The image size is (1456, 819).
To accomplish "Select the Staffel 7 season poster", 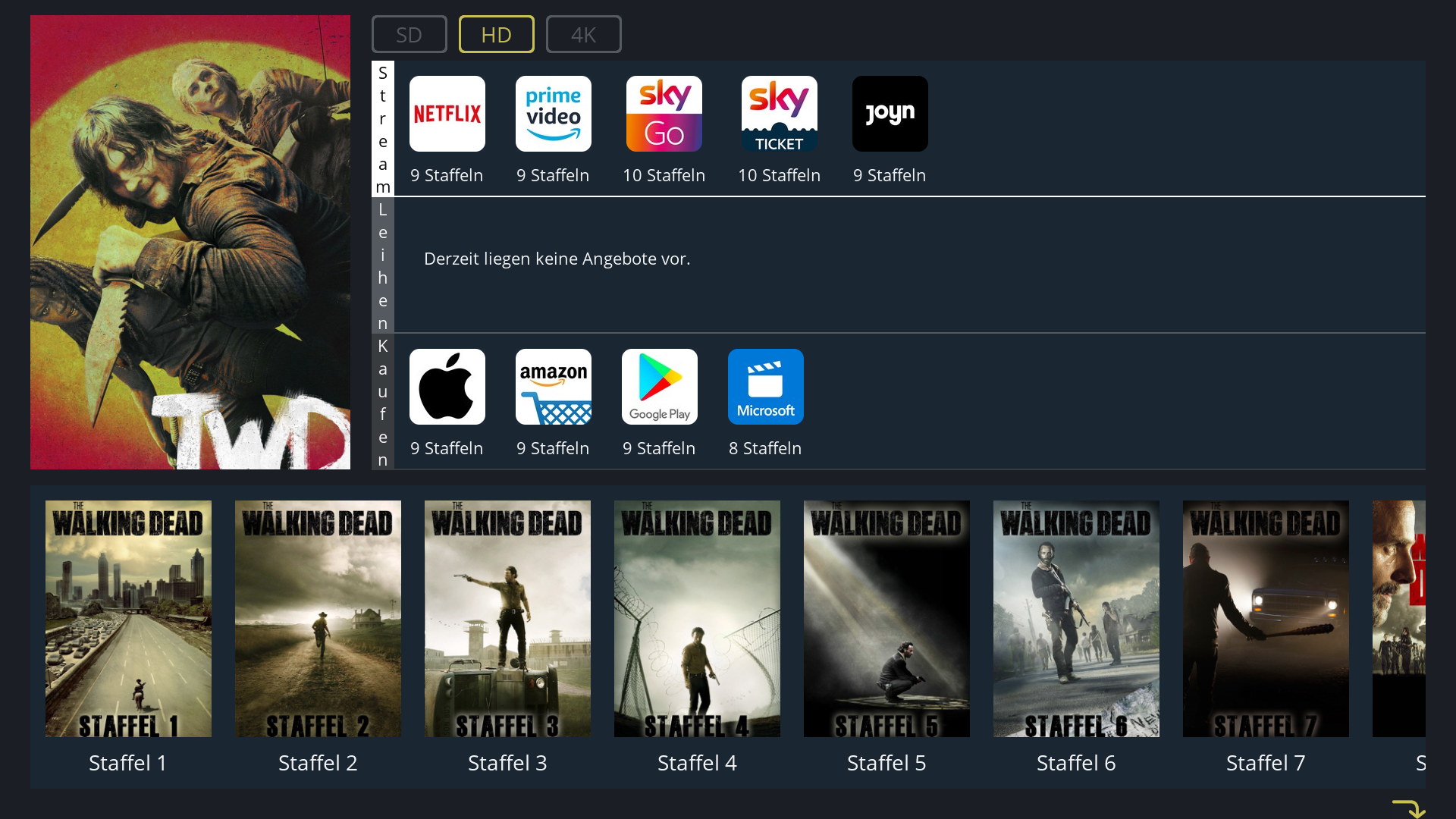I will pos(1266,618).
